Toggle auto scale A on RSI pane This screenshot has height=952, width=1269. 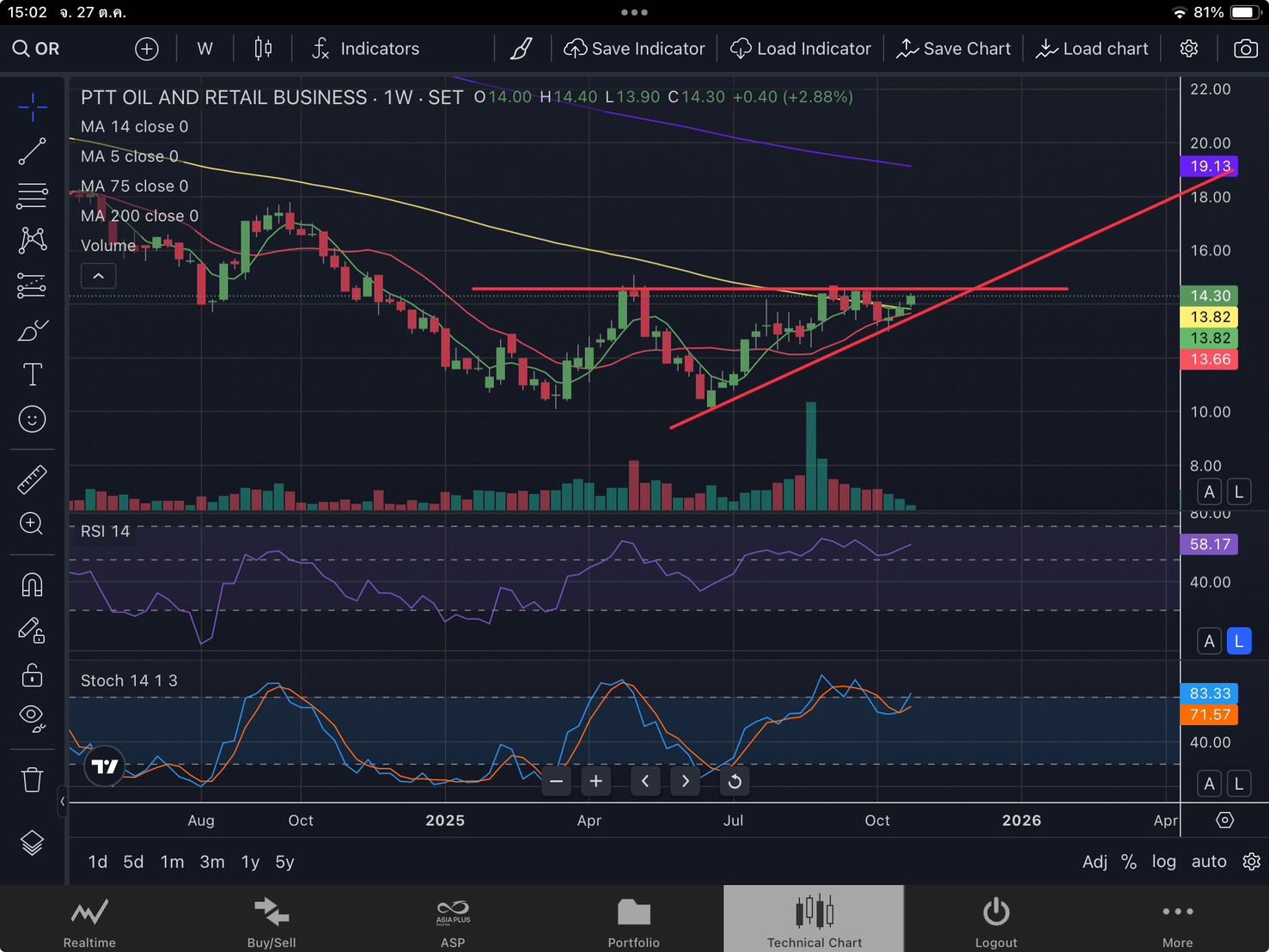(x=1209, y=641)
